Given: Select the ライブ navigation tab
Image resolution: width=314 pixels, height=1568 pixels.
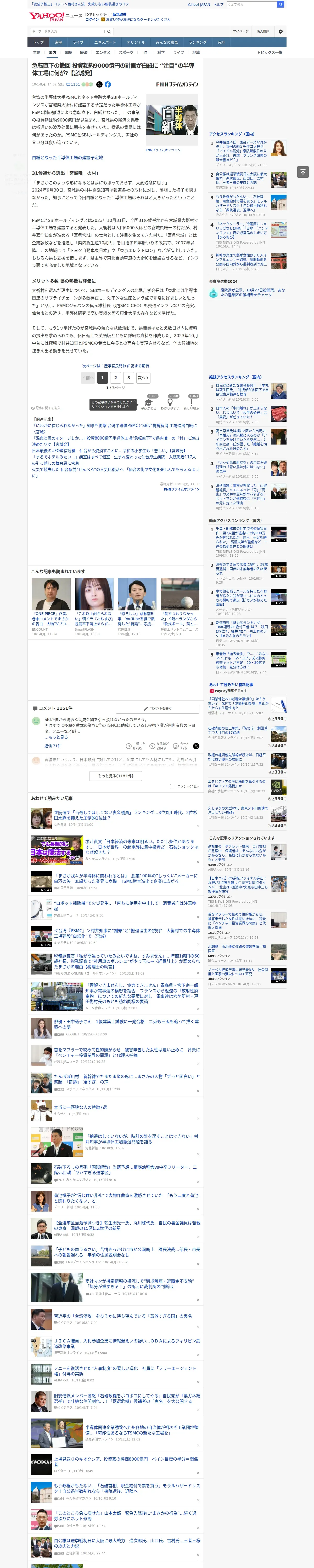Looking at the screenshot, I should [78, 43].
